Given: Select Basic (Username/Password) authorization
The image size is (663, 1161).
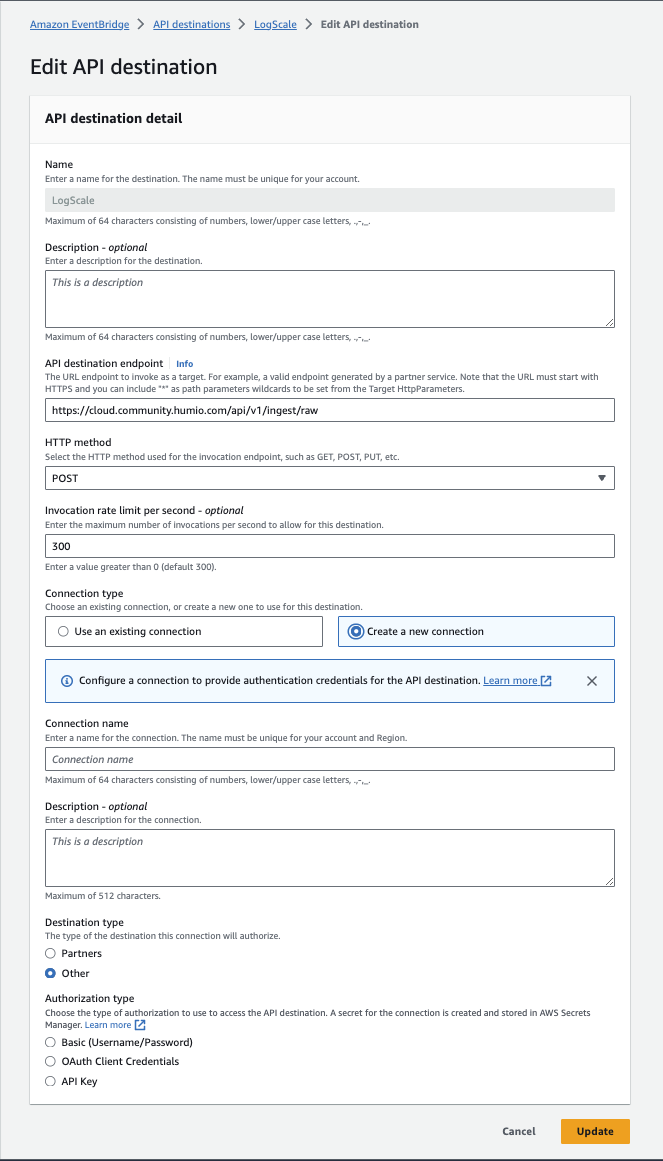Looking at the screenshot, I should [x=50, y=1042].
